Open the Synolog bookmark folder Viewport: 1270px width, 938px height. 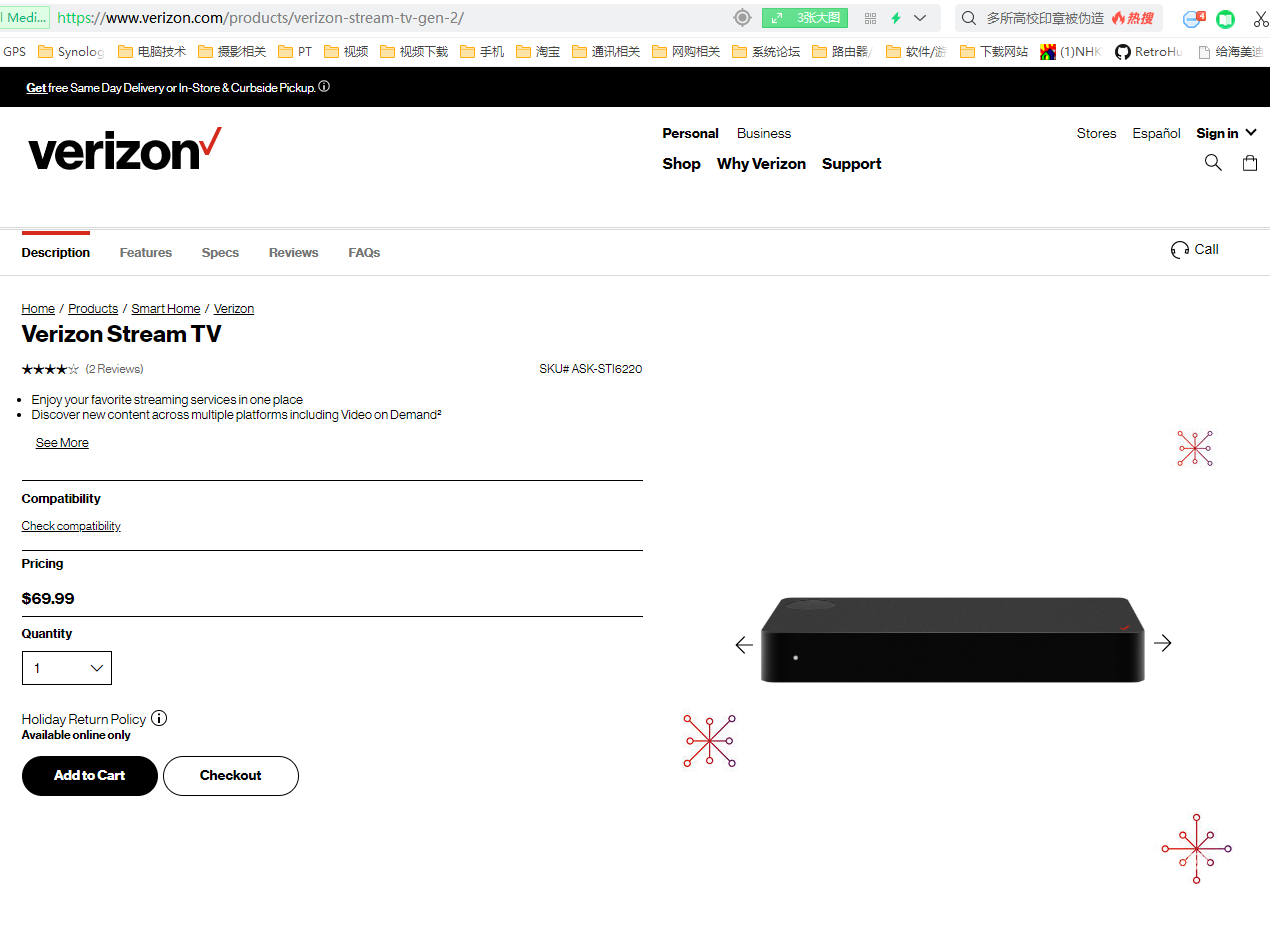tap(71, 52)
